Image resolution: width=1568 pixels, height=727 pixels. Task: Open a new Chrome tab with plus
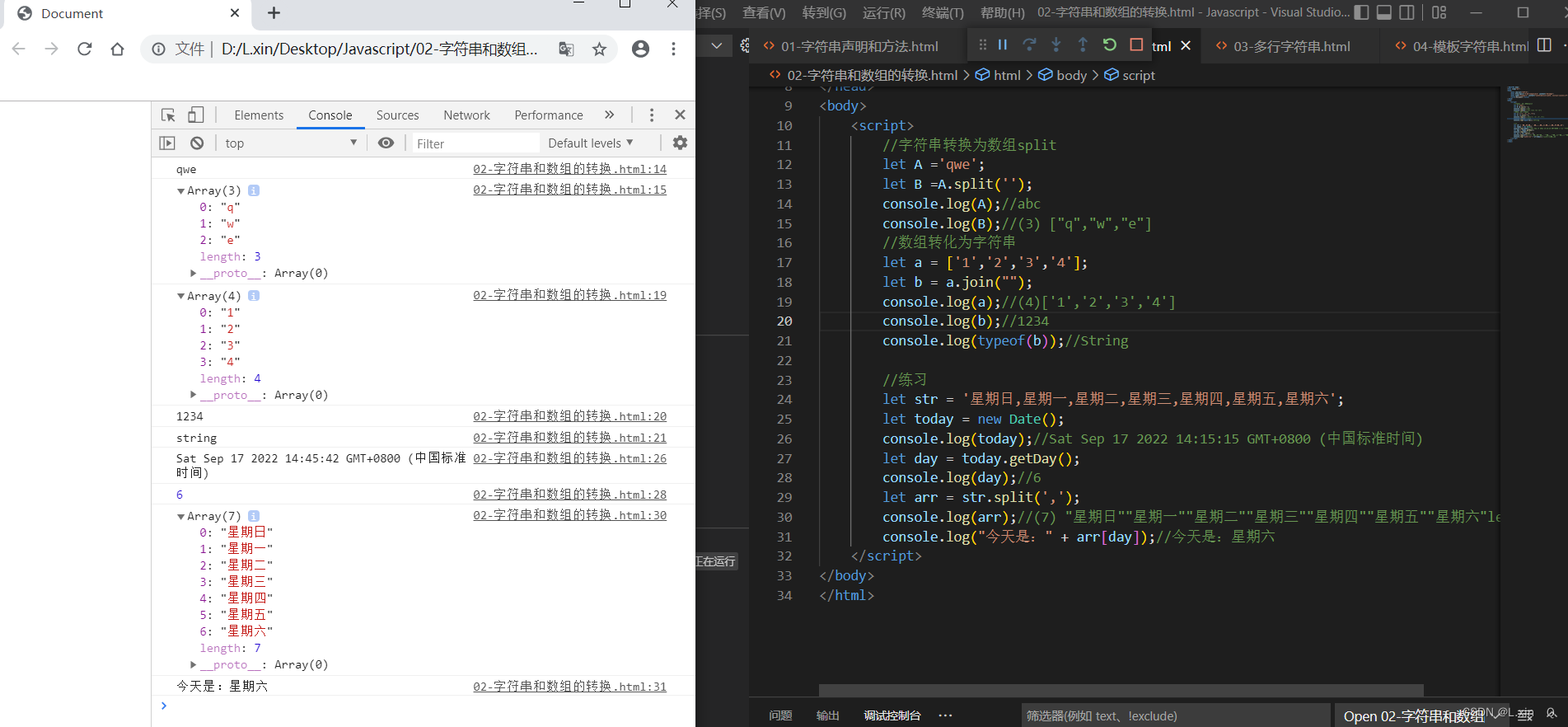point(274,13)
